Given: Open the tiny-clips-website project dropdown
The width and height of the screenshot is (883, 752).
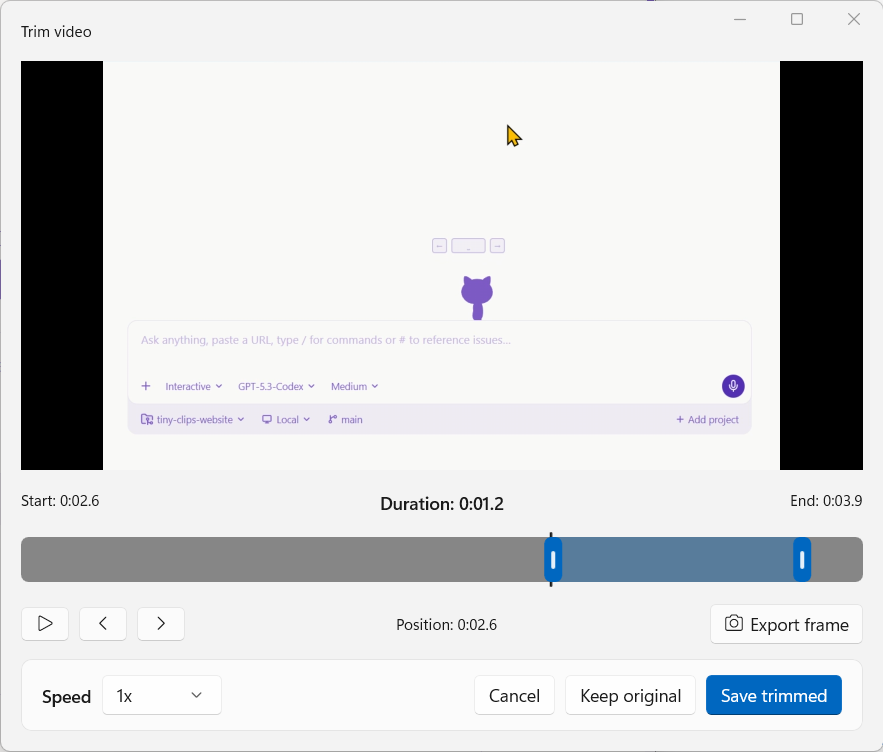Looking at the screenshot, I should pyautogui.click(x=193, y=420).
